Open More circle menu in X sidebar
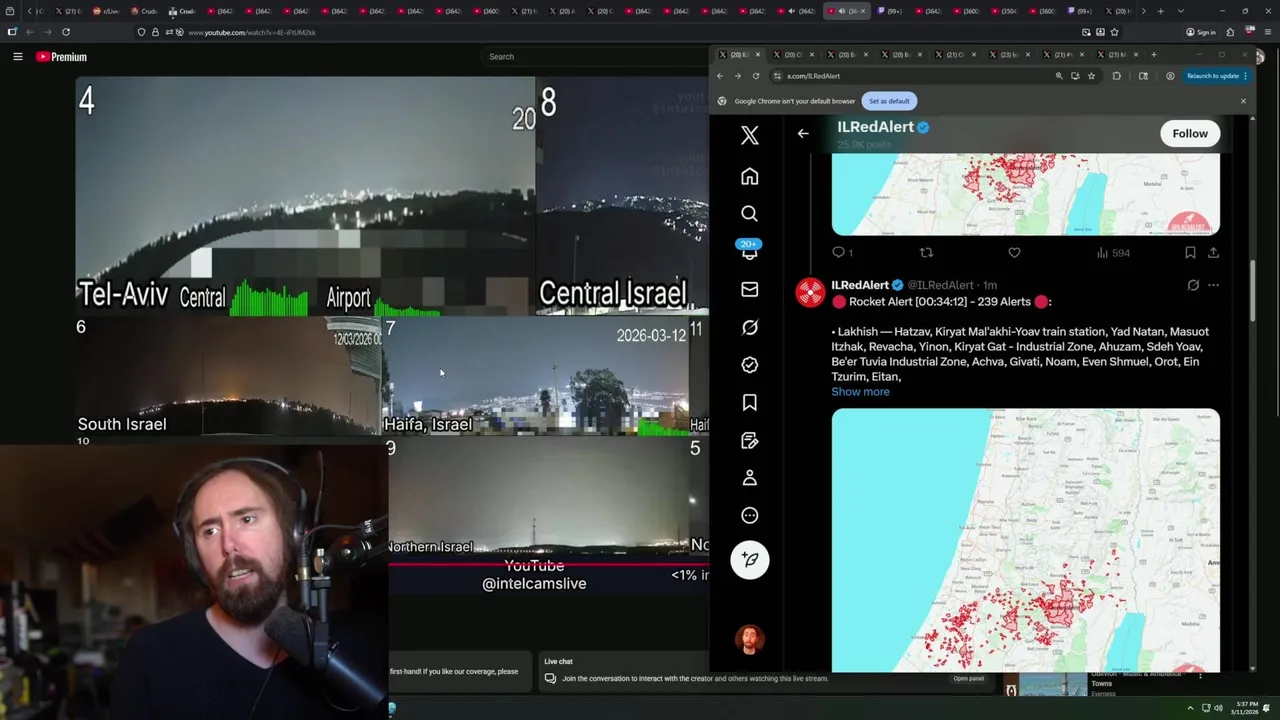 pyautogui.click(x=749, y=516)
